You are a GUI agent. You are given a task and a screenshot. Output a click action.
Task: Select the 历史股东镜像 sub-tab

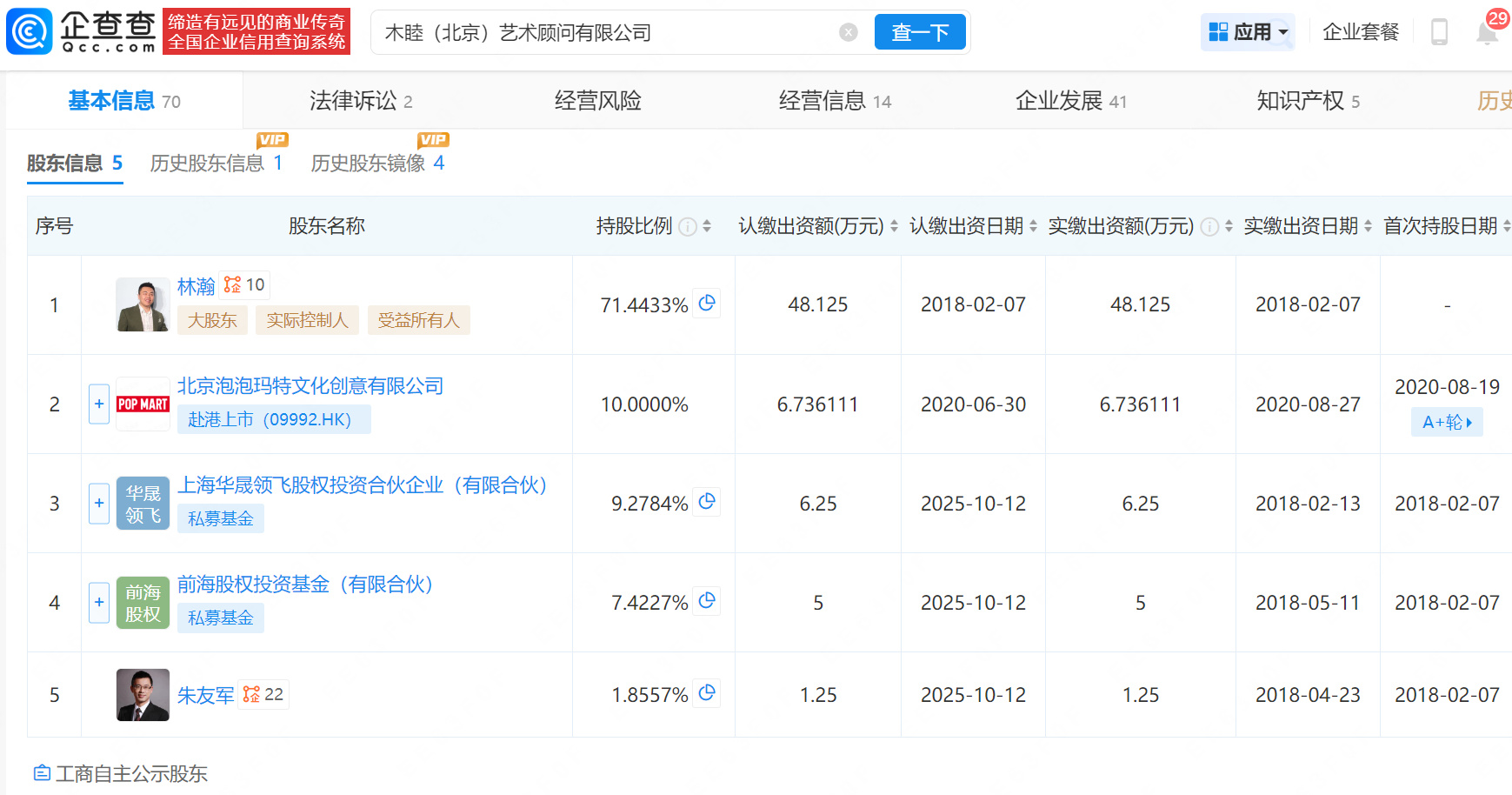(377, 164)
